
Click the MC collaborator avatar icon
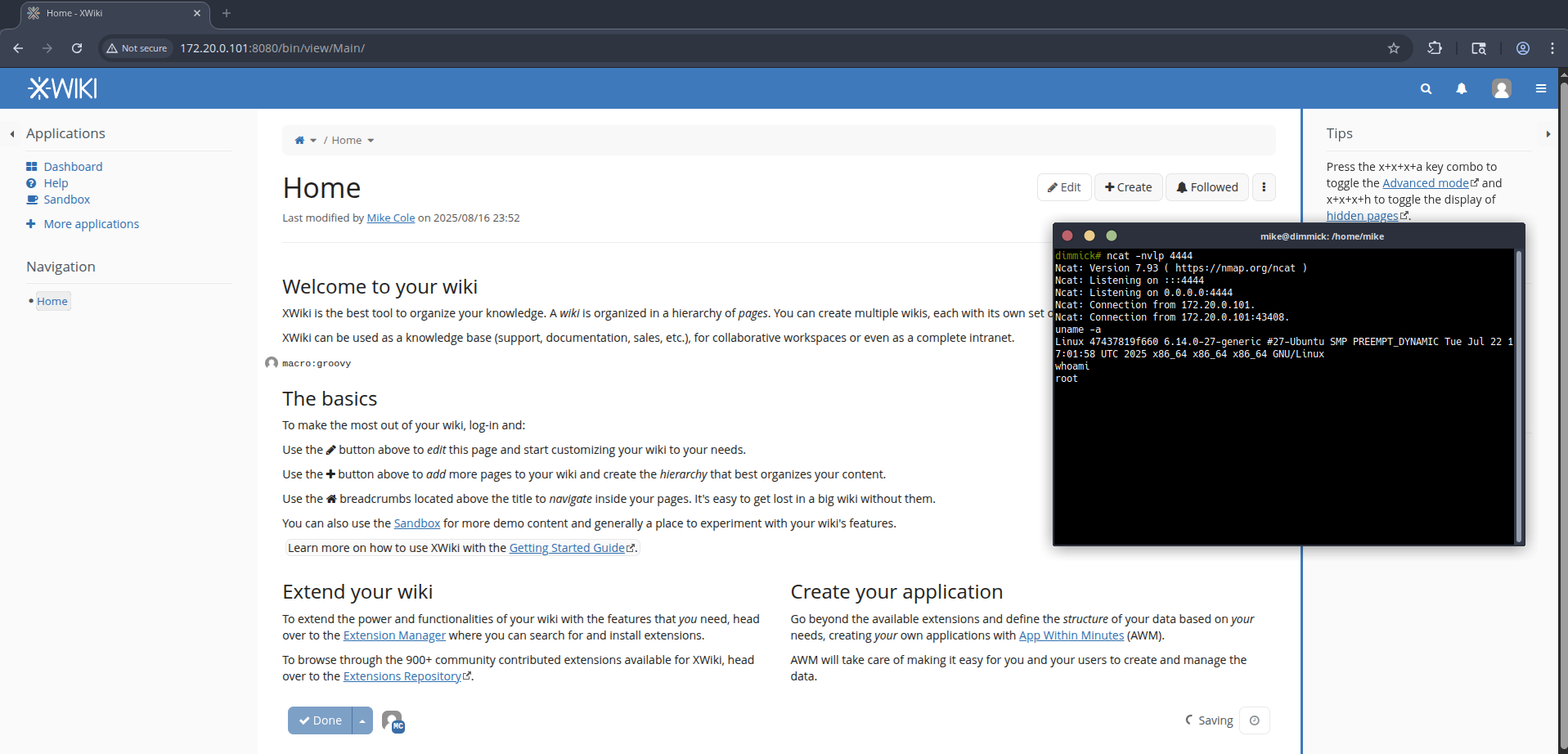[x=393, y=721]
